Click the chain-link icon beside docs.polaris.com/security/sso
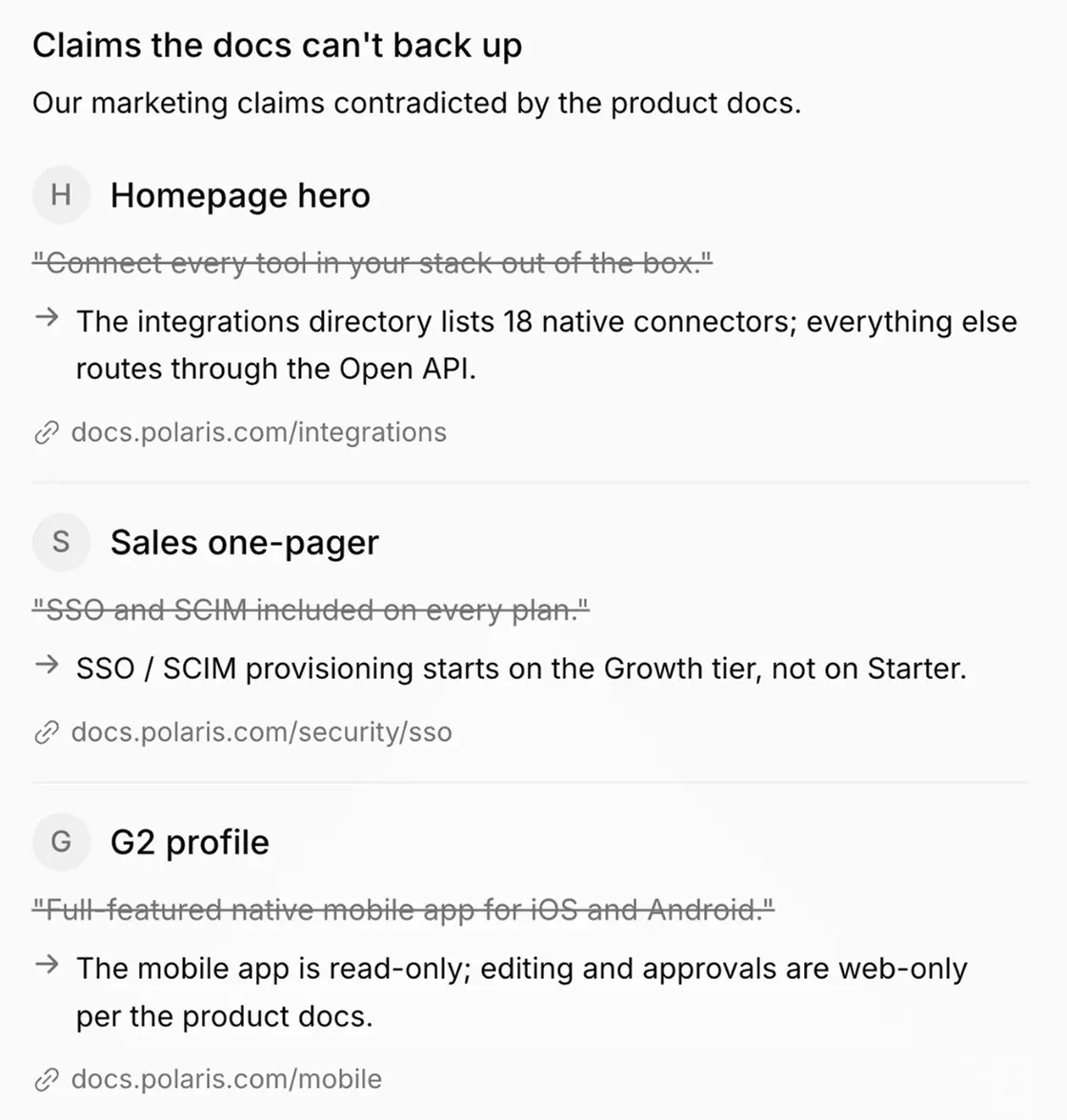The width and height of the screenshot is (1067, 1120). pyautogui.click(x=47, y=733)
